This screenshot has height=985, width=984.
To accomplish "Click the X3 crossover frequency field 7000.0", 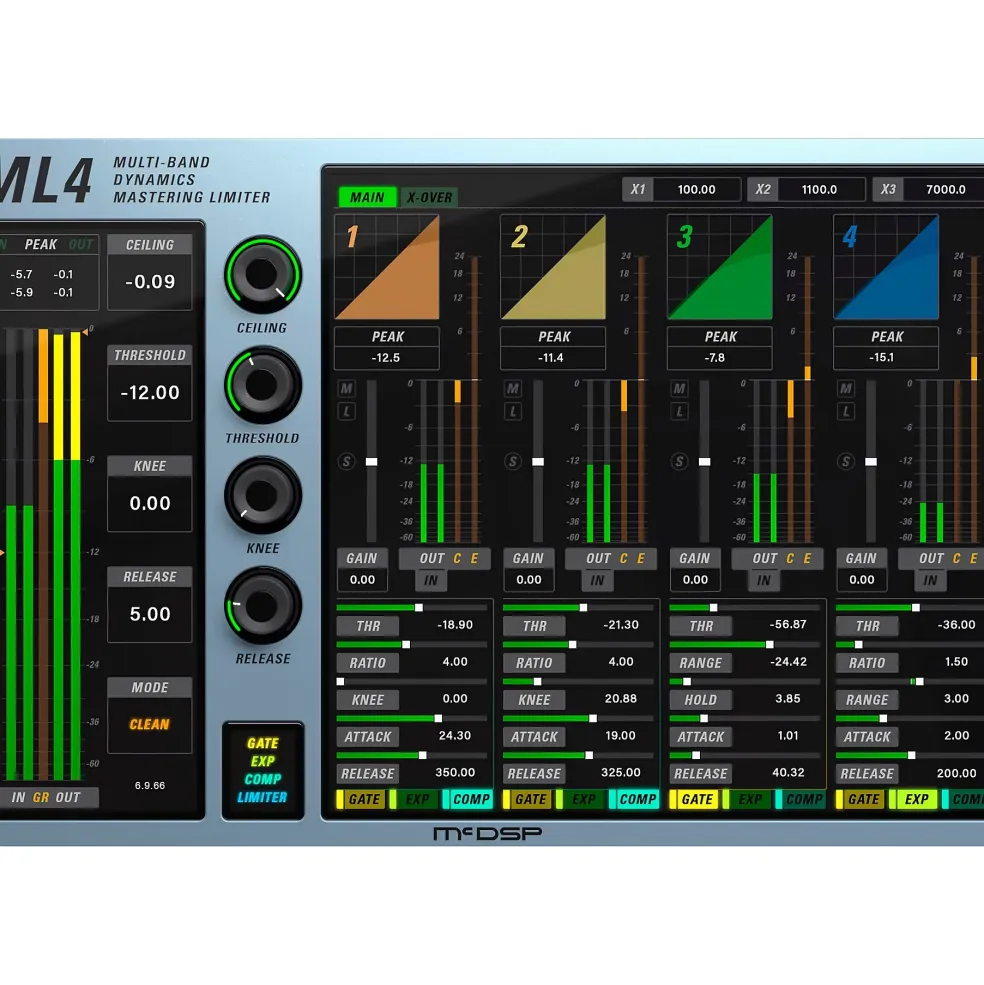I will point(945,189).
